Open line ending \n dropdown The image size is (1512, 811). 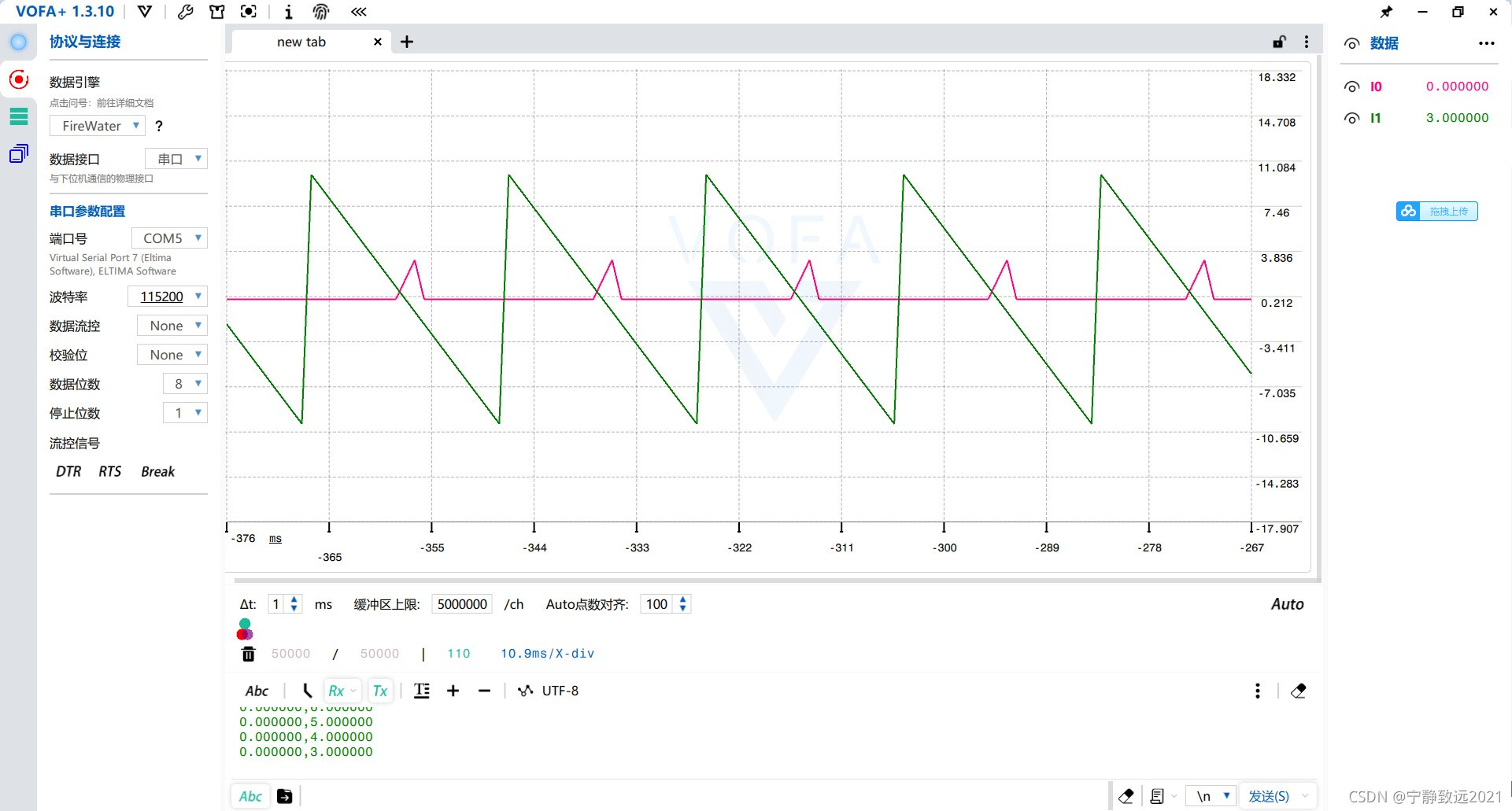[1212, 796]
